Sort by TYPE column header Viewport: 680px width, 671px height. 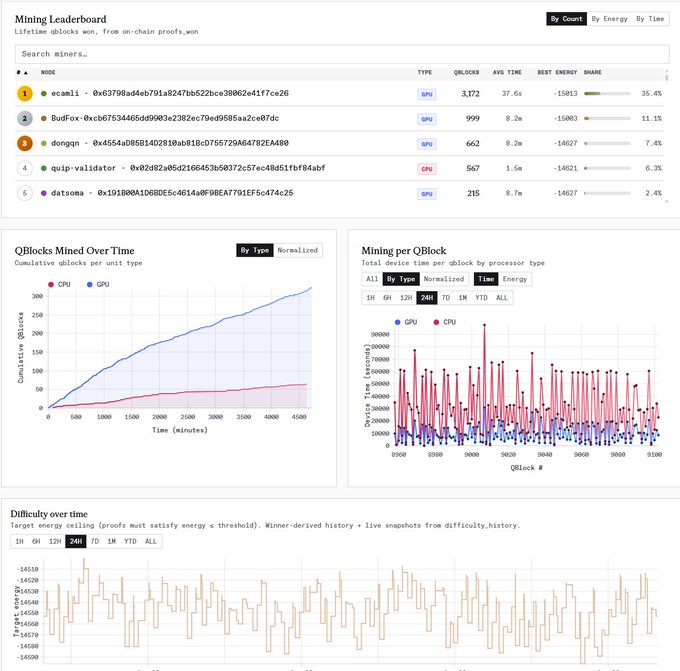[425, 72]
